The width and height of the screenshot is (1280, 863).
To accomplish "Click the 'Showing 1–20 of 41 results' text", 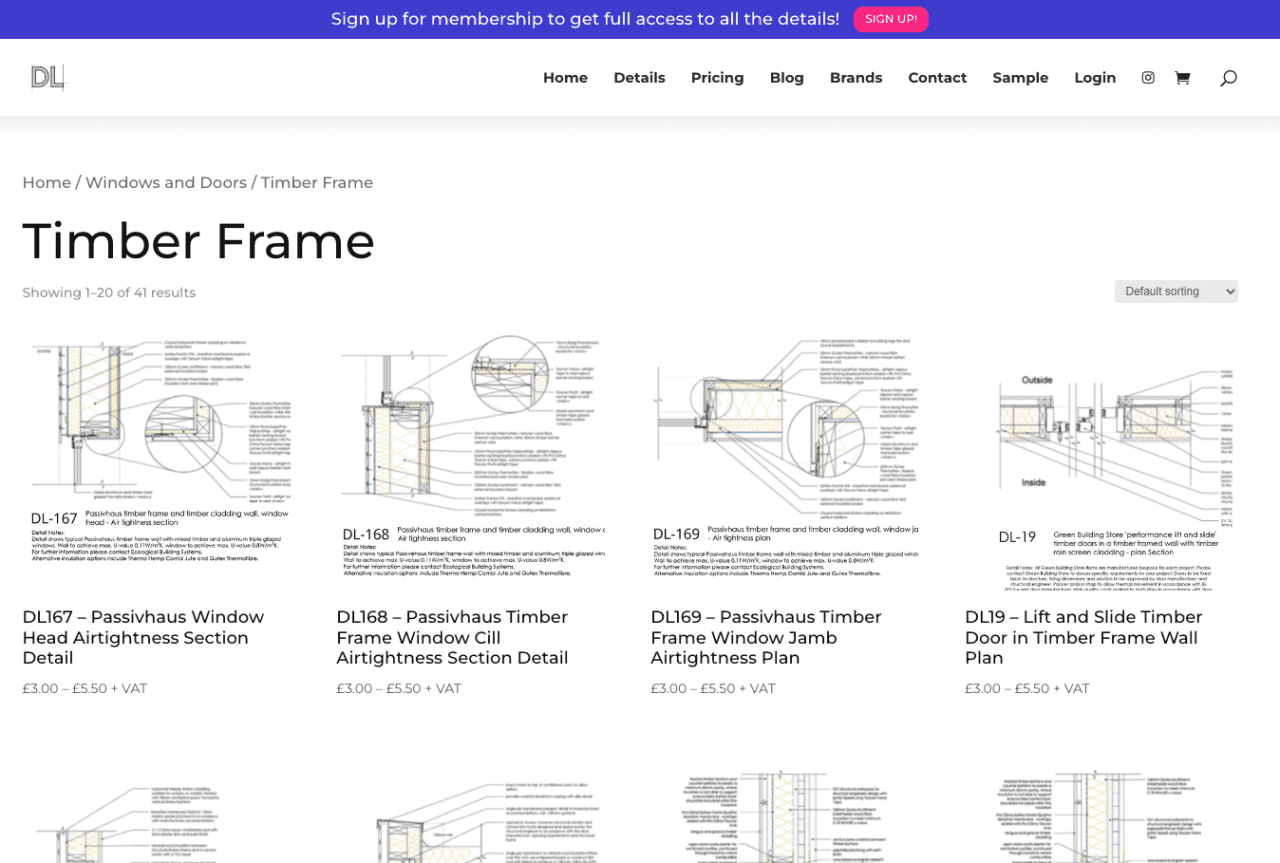I will pos(109,292).
